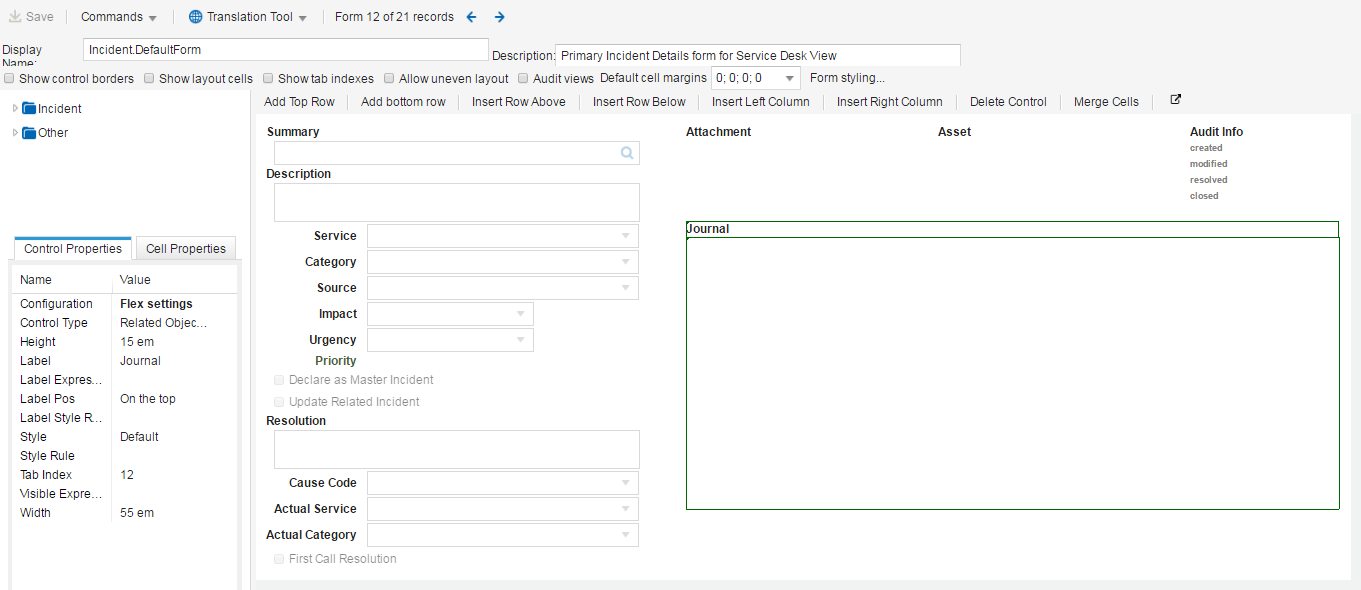Open the Commands menu
The image size is (1361, 590).
coord(118,17)
